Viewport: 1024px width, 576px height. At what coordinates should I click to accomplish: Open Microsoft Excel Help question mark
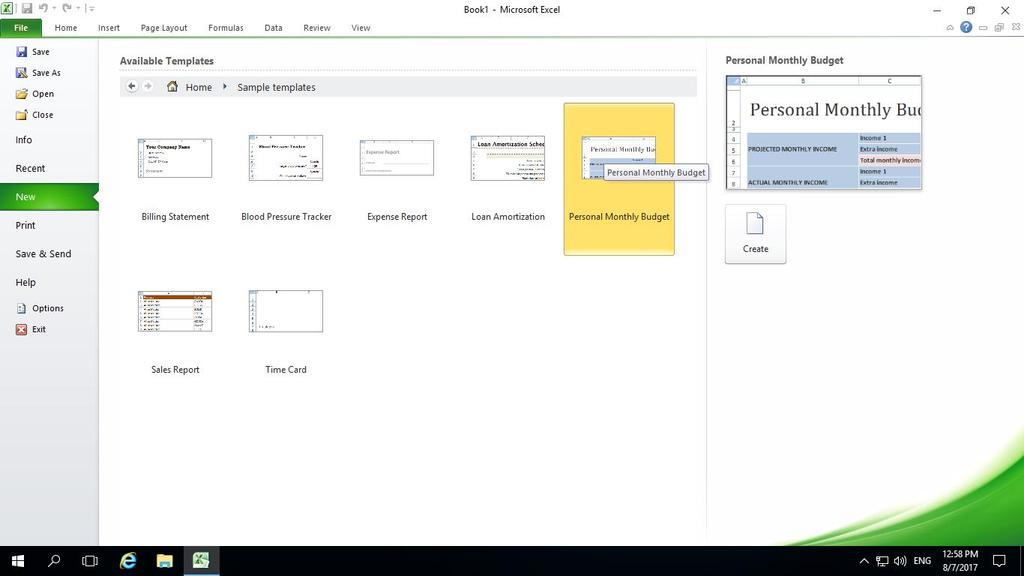coord(966,27)
